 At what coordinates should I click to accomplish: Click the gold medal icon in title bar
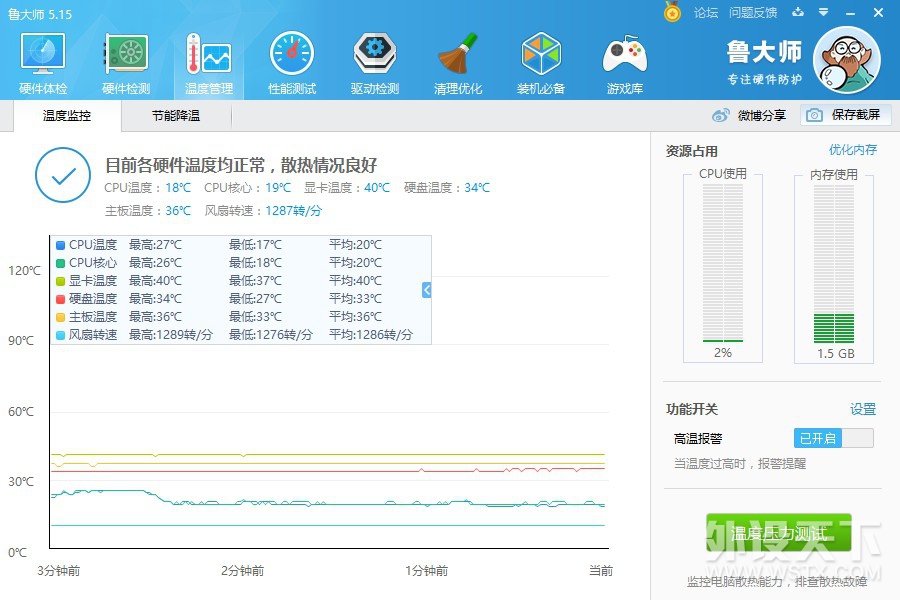[x=672, y=12]
